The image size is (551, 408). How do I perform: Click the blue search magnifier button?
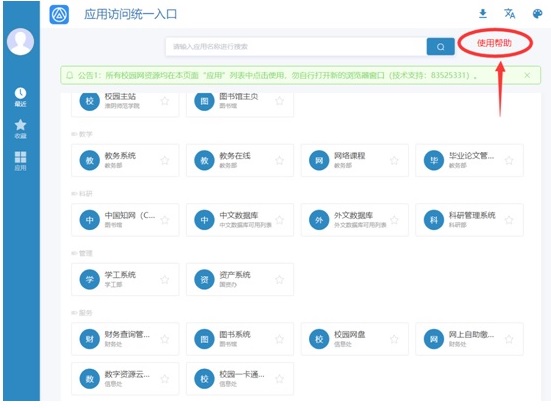440,46
